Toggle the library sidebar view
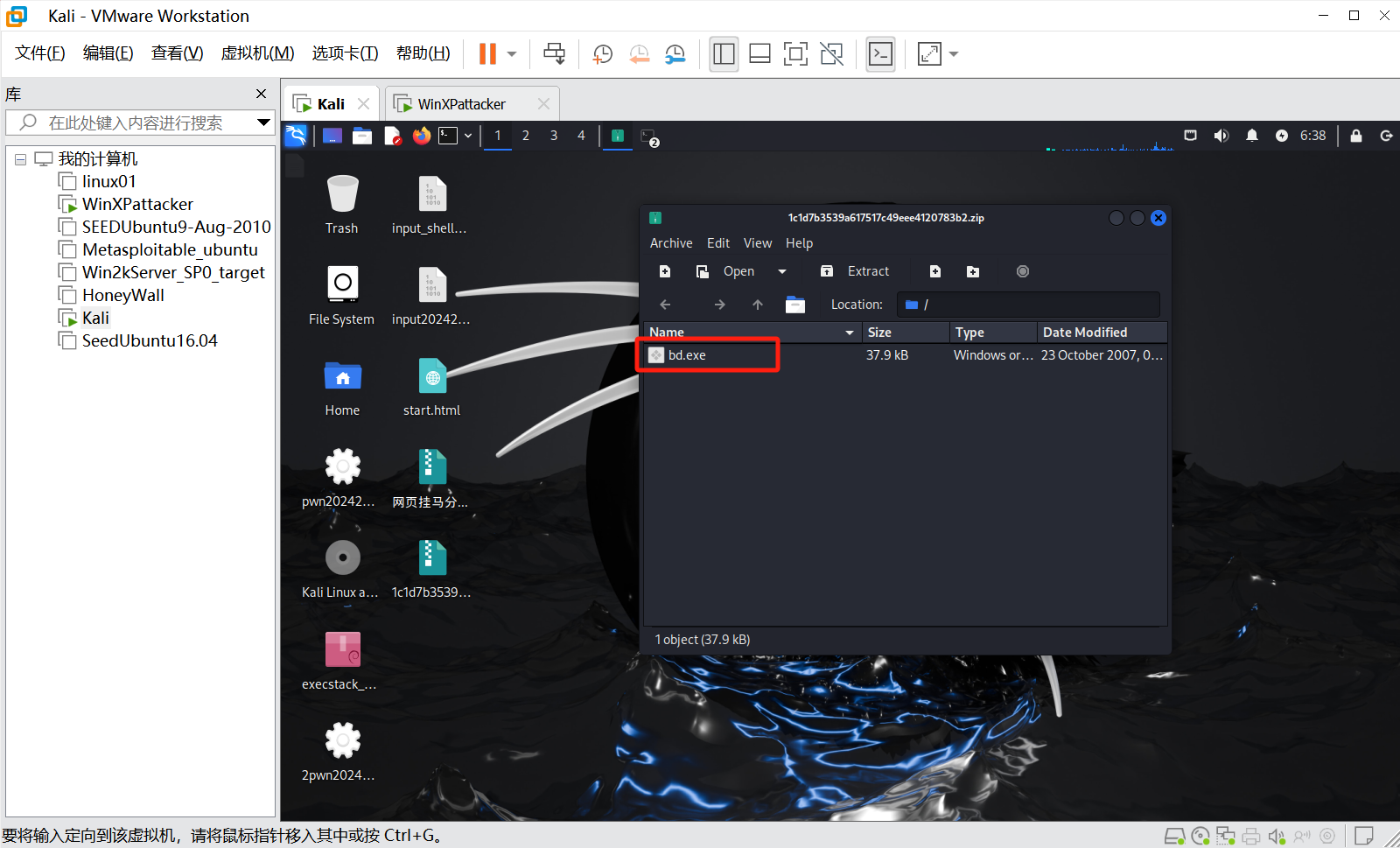 [x=724, y=54]
